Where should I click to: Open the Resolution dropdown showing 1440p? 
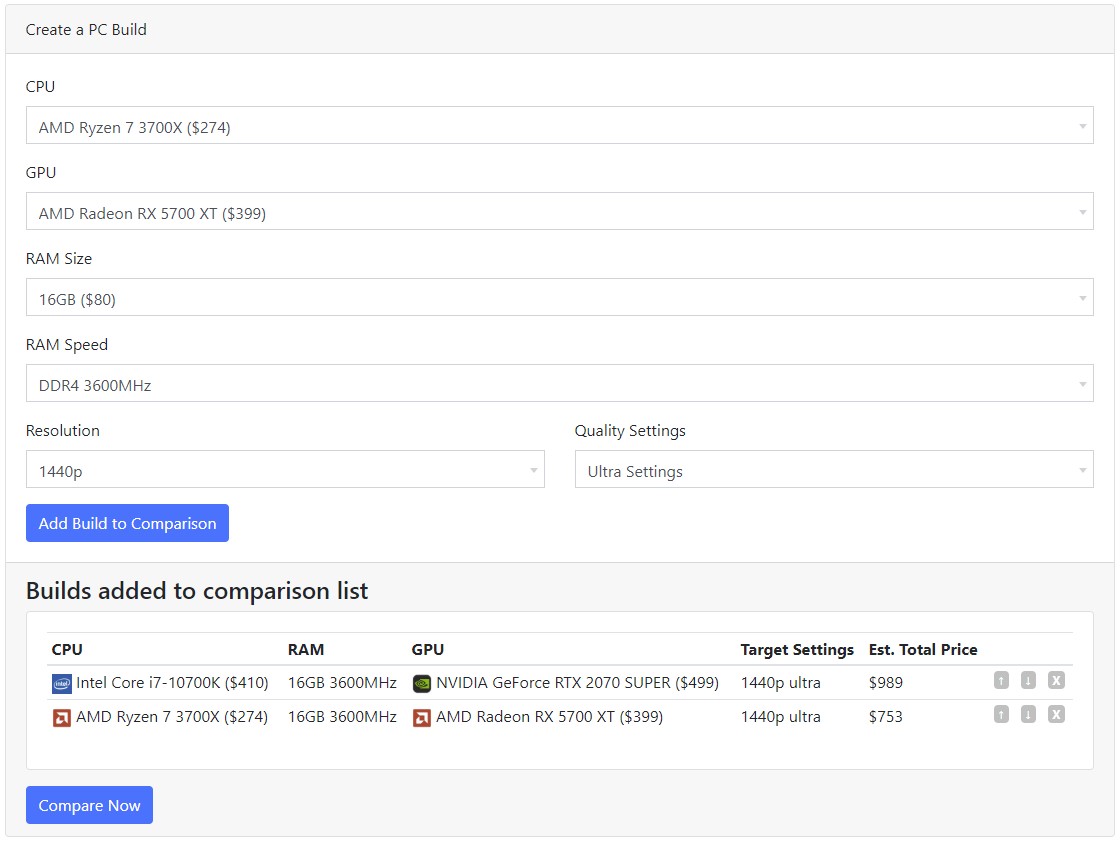(285, 469)
